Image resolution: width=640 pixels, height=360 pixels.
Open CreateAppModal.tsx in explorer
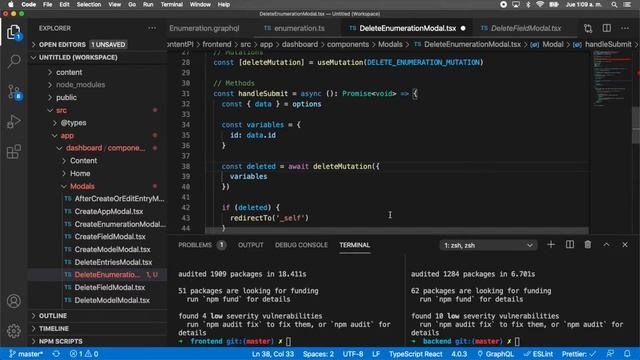pyautogui.click(x=109, y=211)
